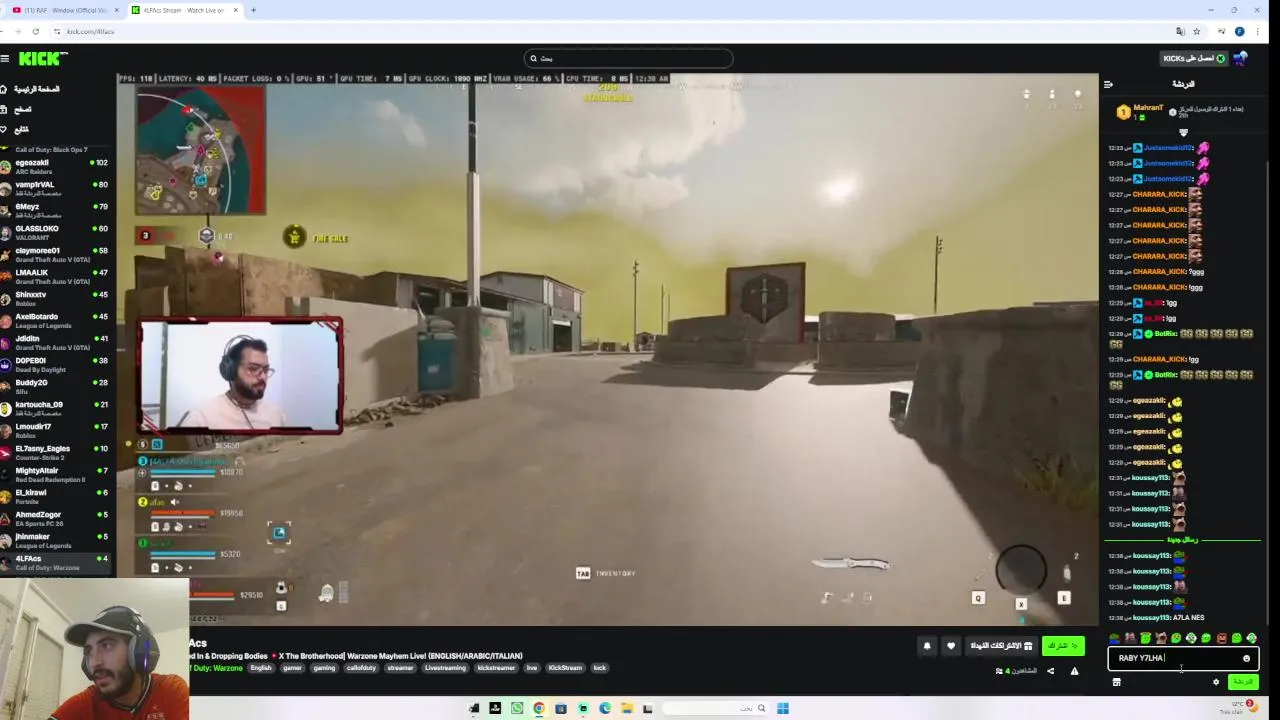Open Windows Start button on taskbar

783,709
